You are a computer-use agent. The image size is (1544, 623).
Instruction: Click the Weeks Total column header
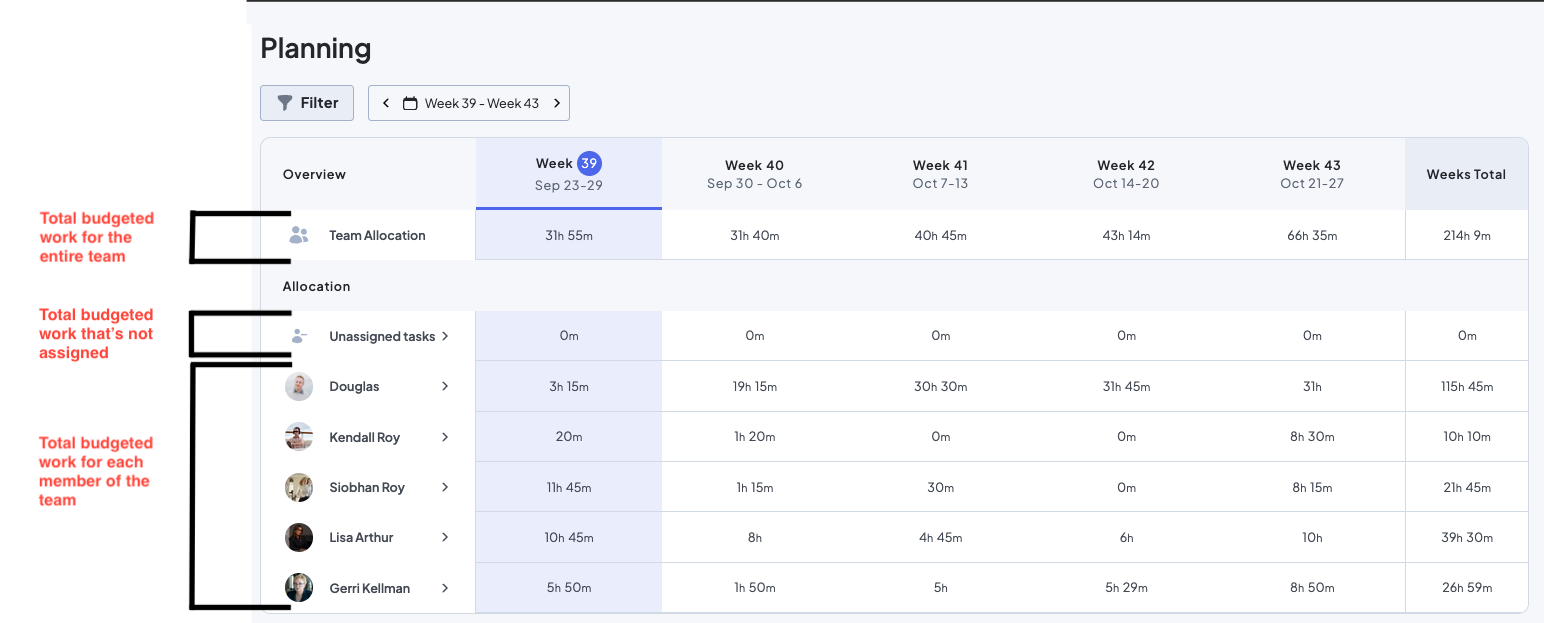pyautogui.click(x=1466, y=174)
